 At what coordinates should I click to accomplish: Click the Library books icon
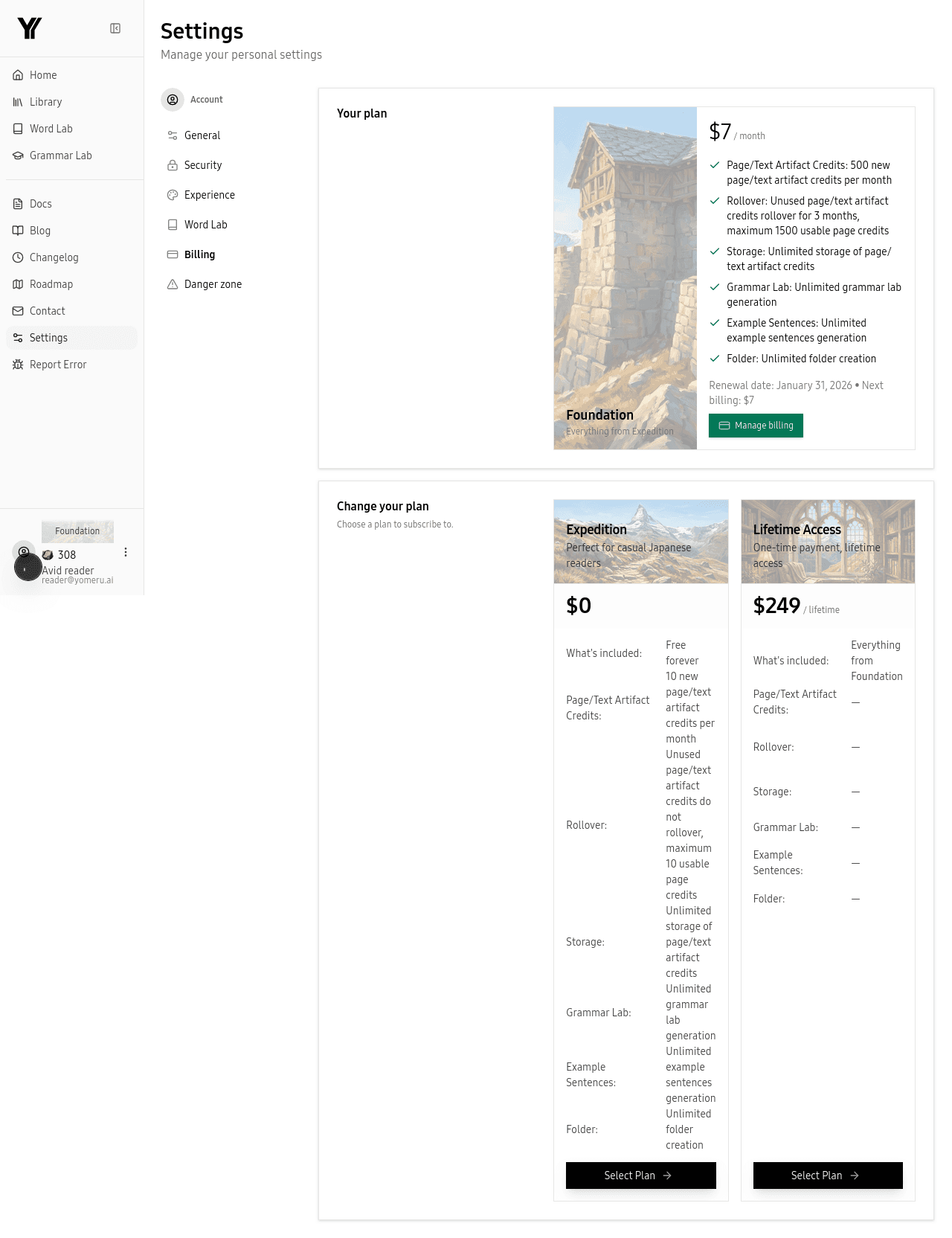18,102
